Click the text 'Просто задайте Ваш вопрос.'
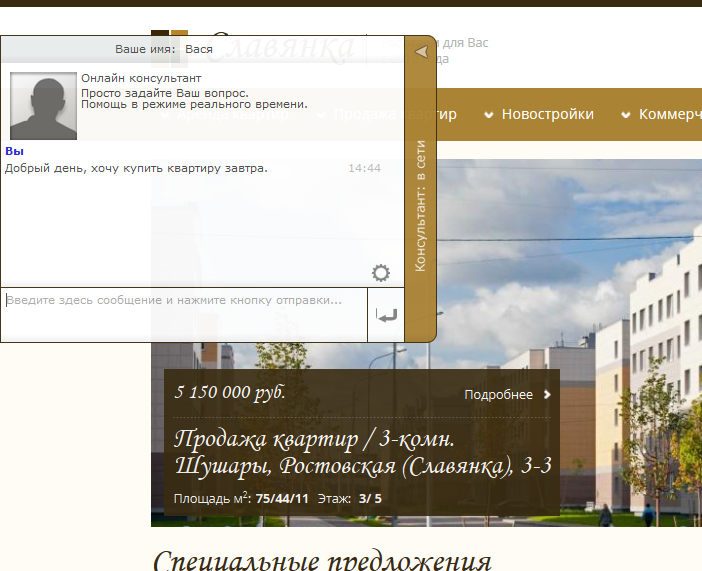Viewport: 702px width, 571px height. (165, 93)
